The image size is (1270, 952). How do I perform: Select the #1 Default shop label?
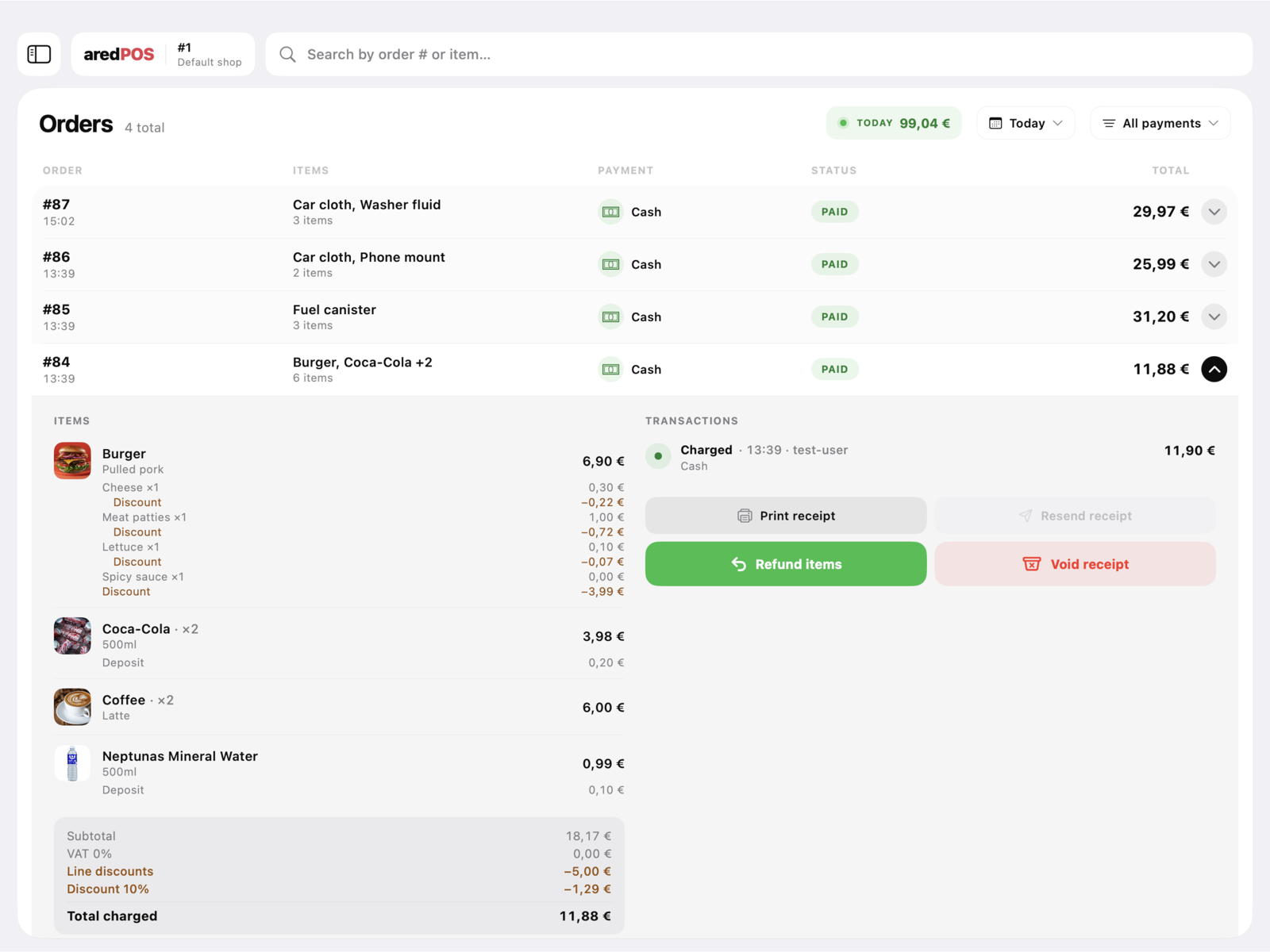pyautogui.click(x=209, y=55)
